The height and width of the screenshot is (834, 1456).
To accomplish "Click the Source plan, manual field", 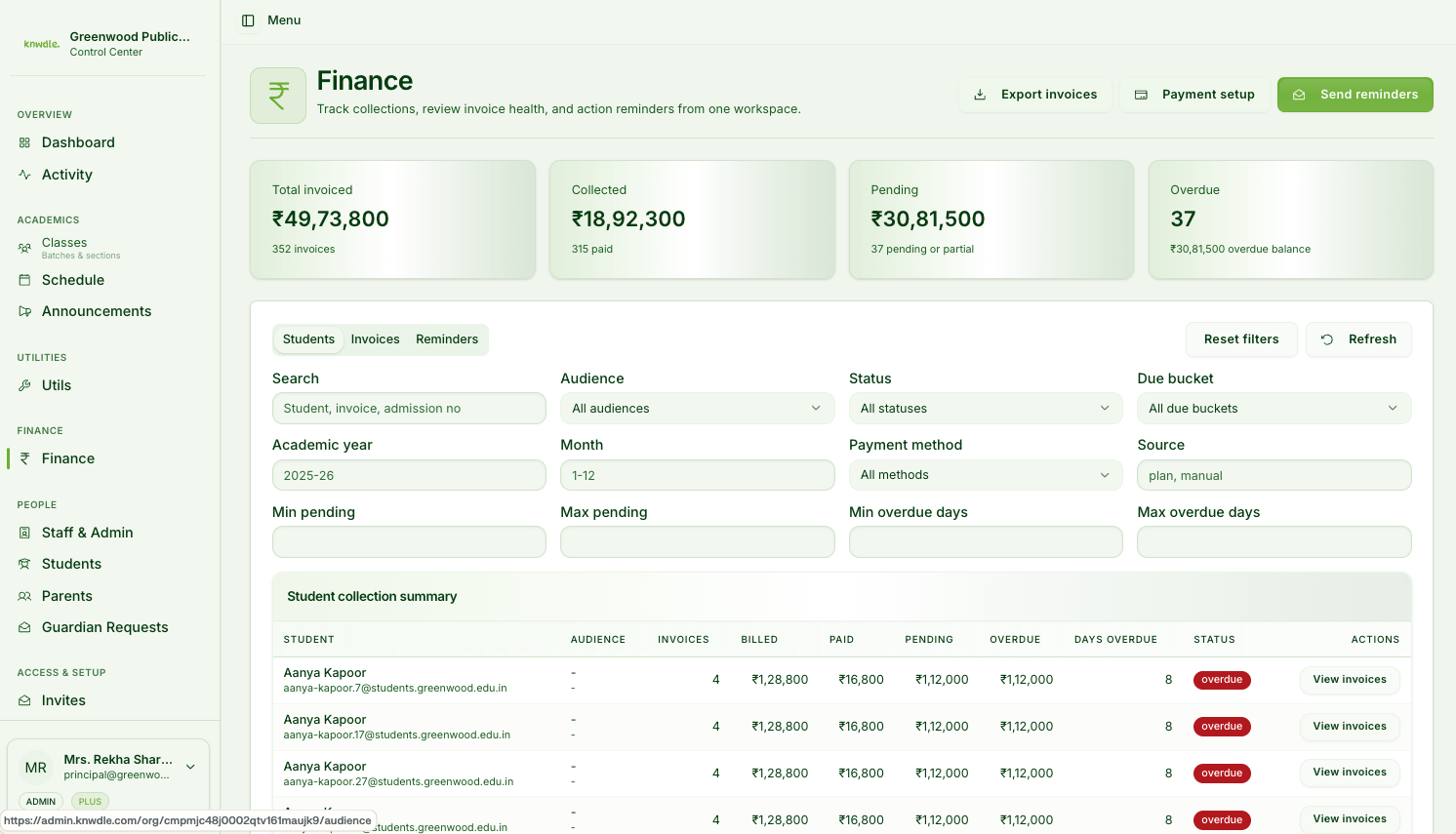I will 1274,475.
